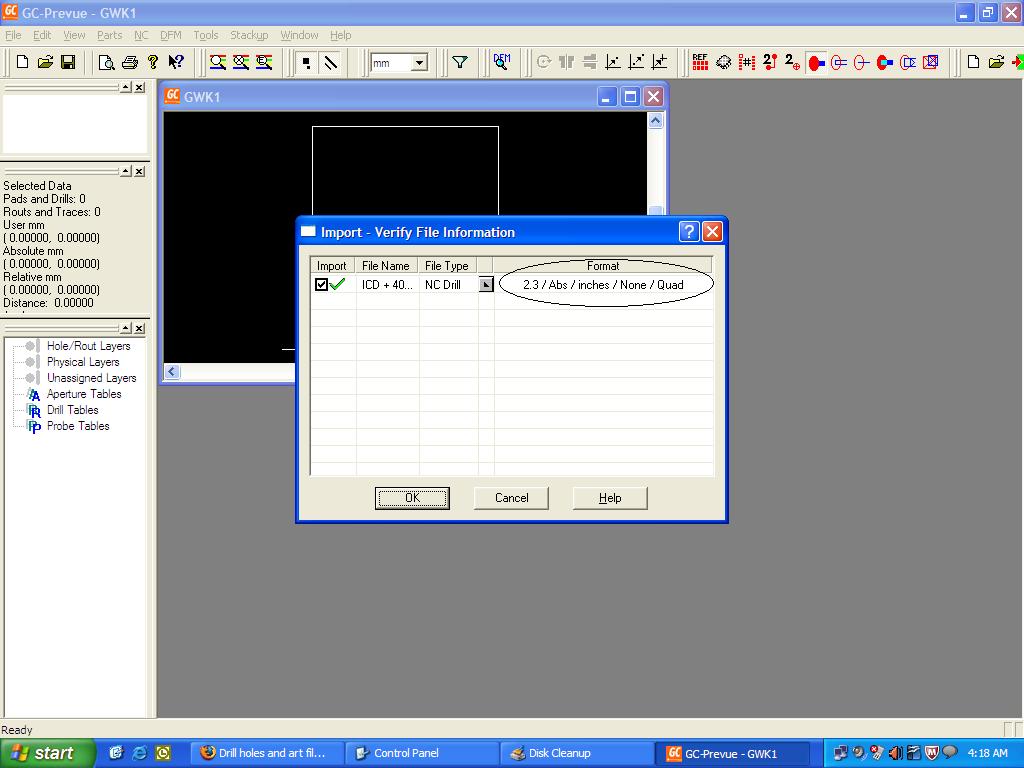Viewport: 1024px width, 768px height.
Task: Click the question mark in the Import dialog title bar
Action: 689,232
